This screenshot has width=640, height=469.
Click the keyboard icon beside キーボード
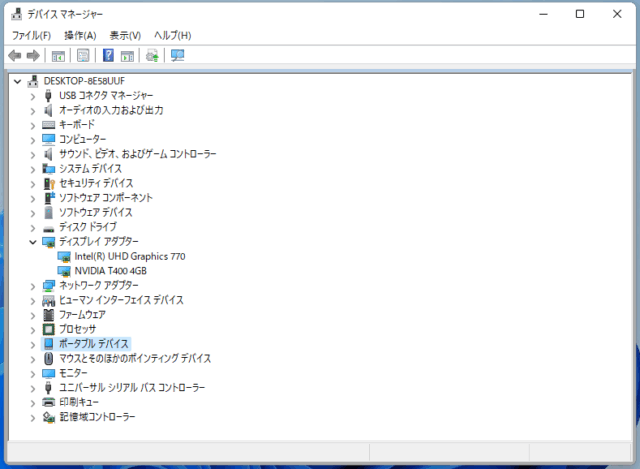(48, 125)
